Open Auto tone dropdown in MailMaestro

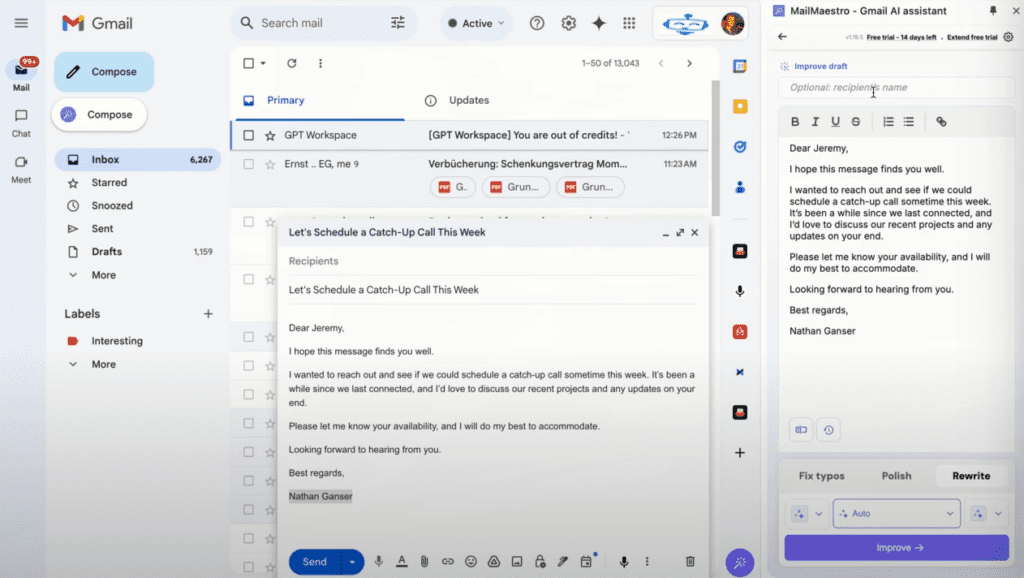pyautogui.click(x=896, y=513)
